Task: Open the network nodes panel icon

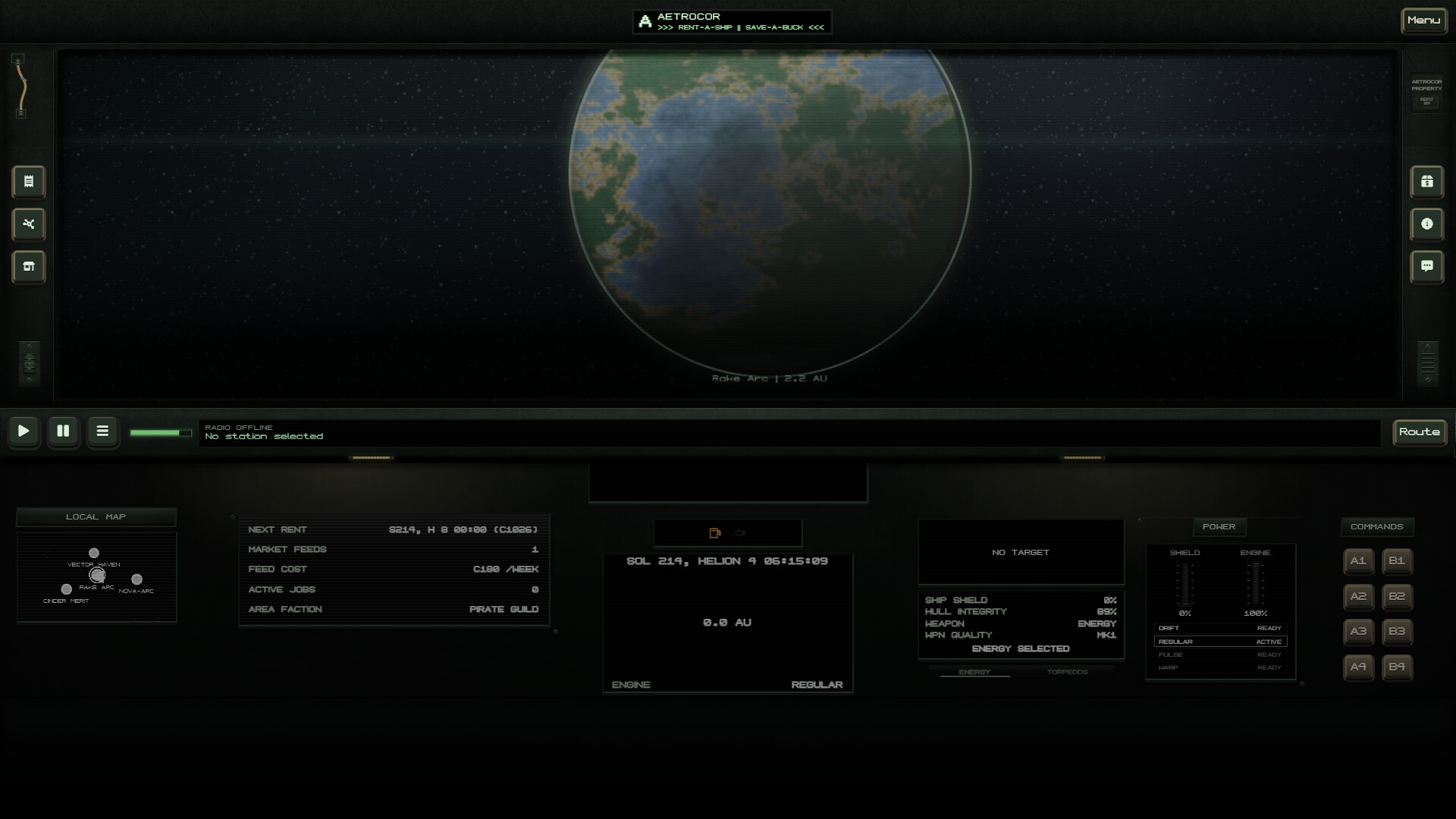Action: [29, 224]
